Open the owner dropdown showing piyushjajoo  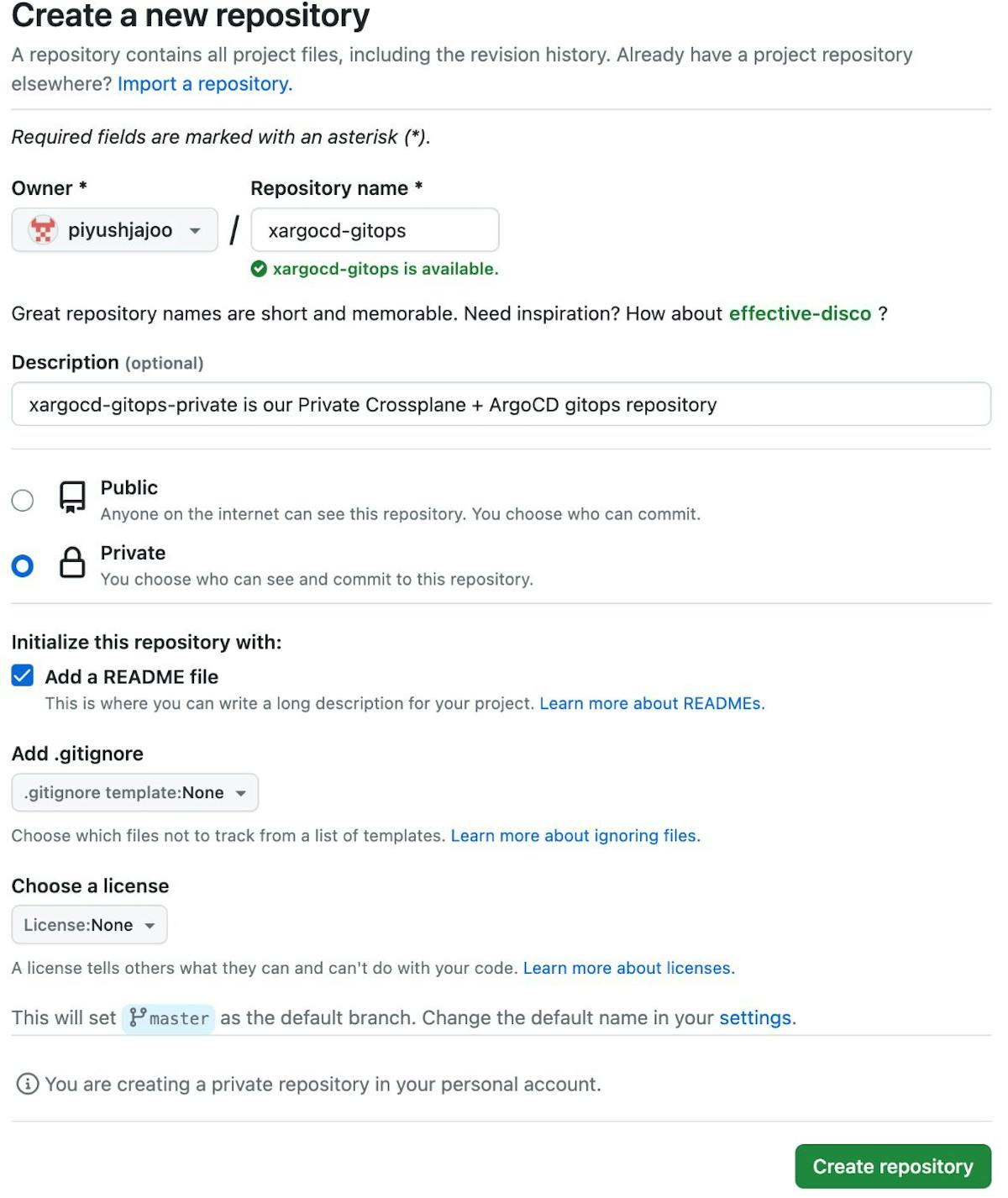114,229
